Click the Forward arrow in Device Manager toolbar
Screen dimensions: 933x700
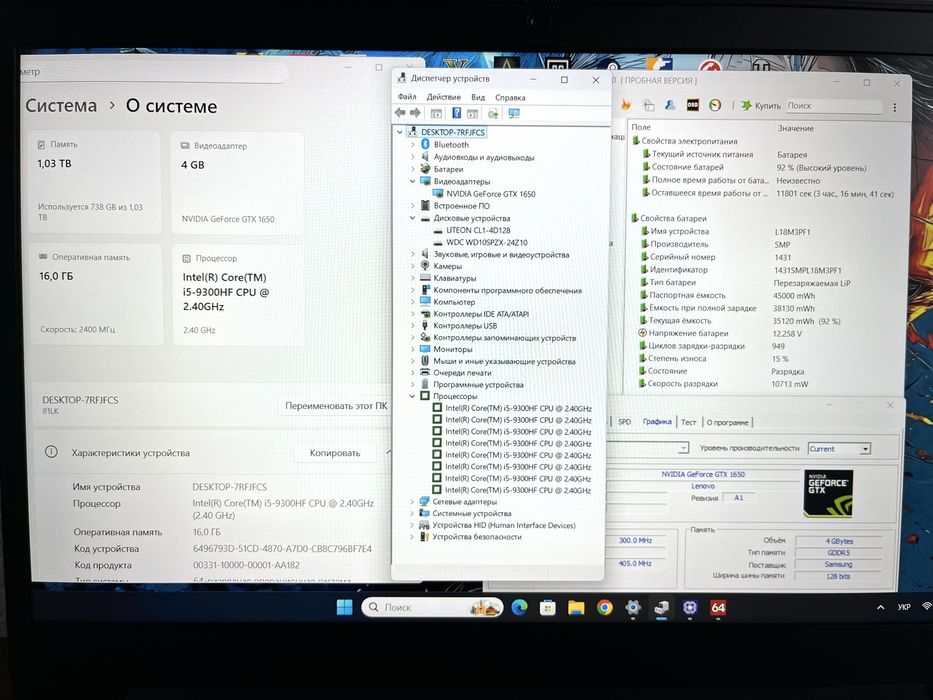[x=415, y=113]
